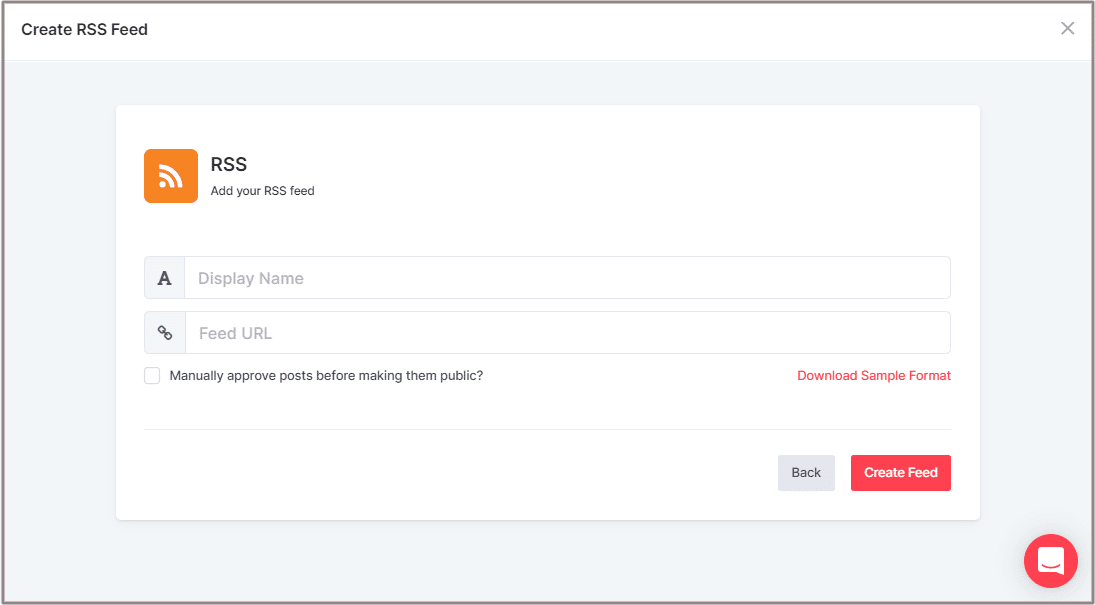
Task: Click the 'Create RSS Feed' dialog title
Action: [85, 30]
